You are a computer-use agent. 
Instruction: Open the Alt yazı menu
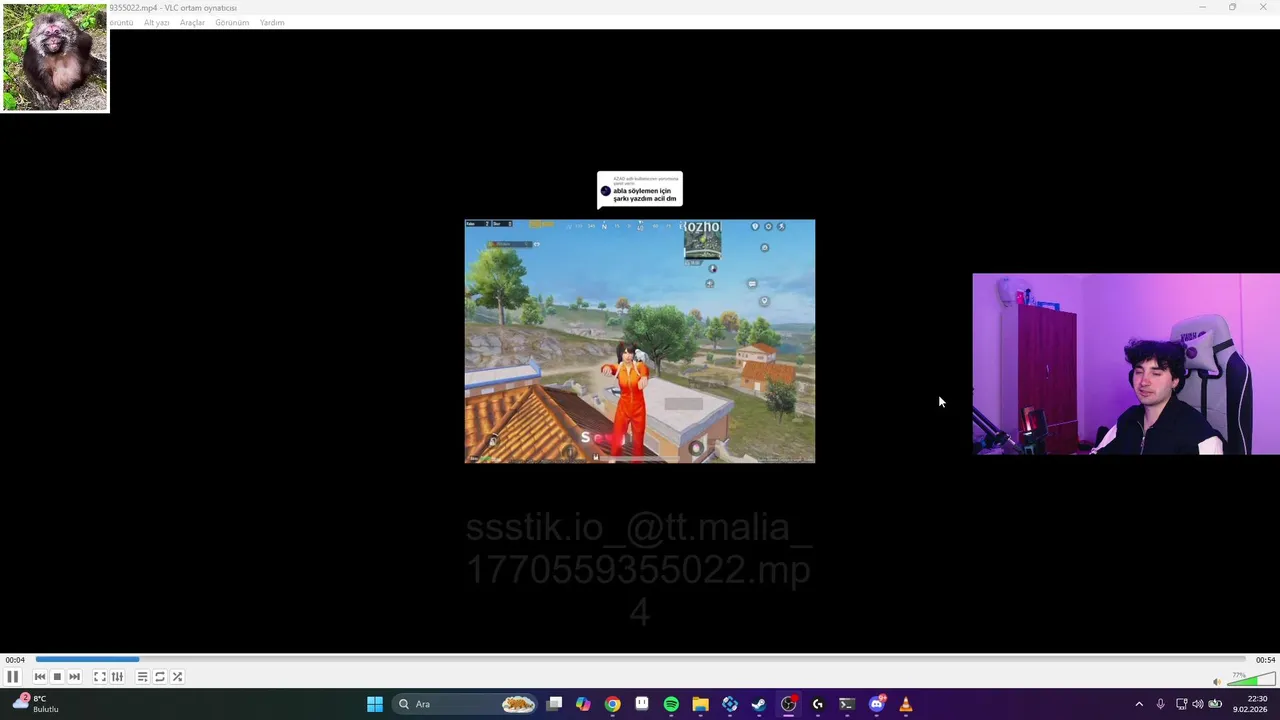pyautogui.click(x=157, y=22)
